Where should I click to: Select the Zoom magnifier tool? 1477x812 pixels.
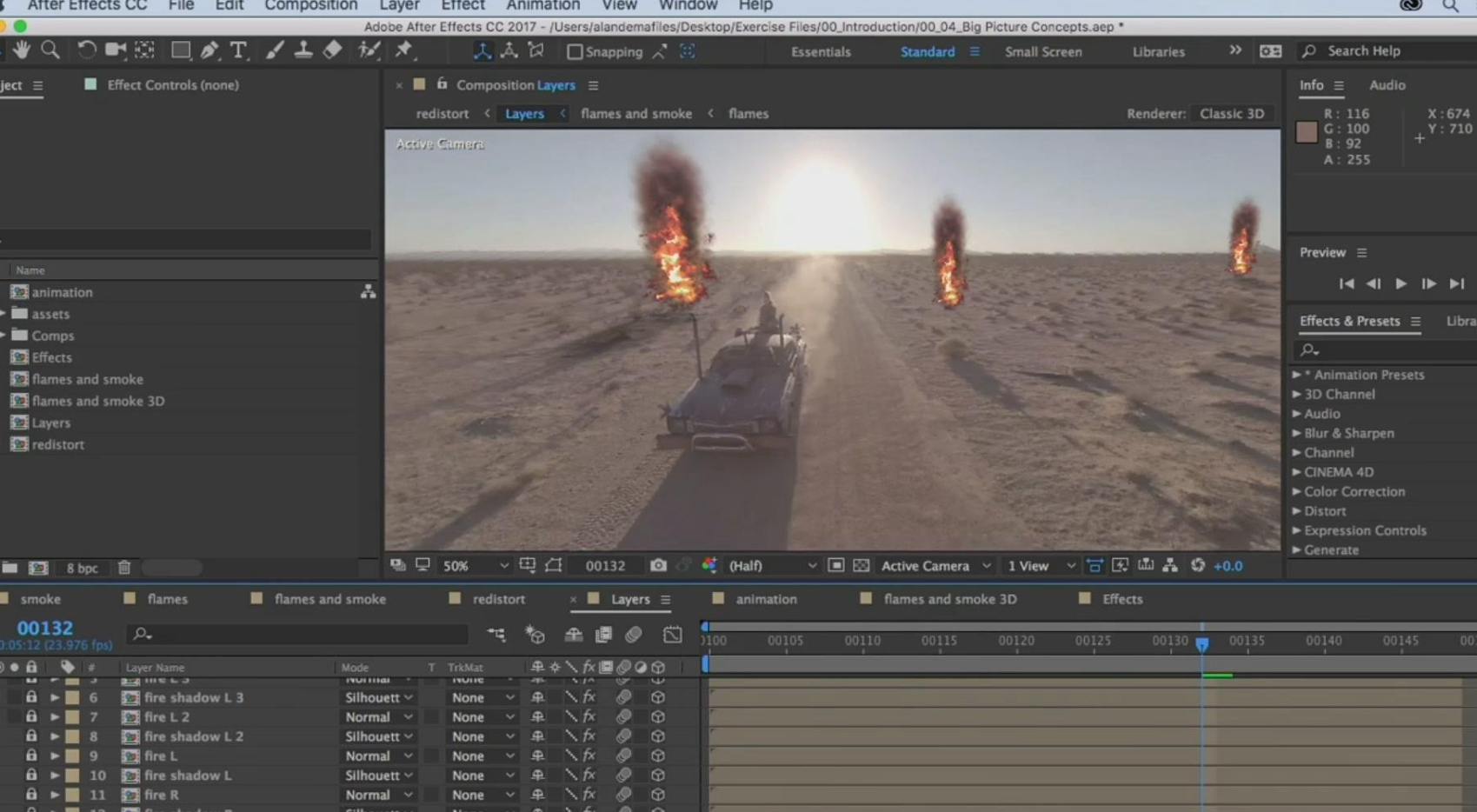tap(50, 50)
